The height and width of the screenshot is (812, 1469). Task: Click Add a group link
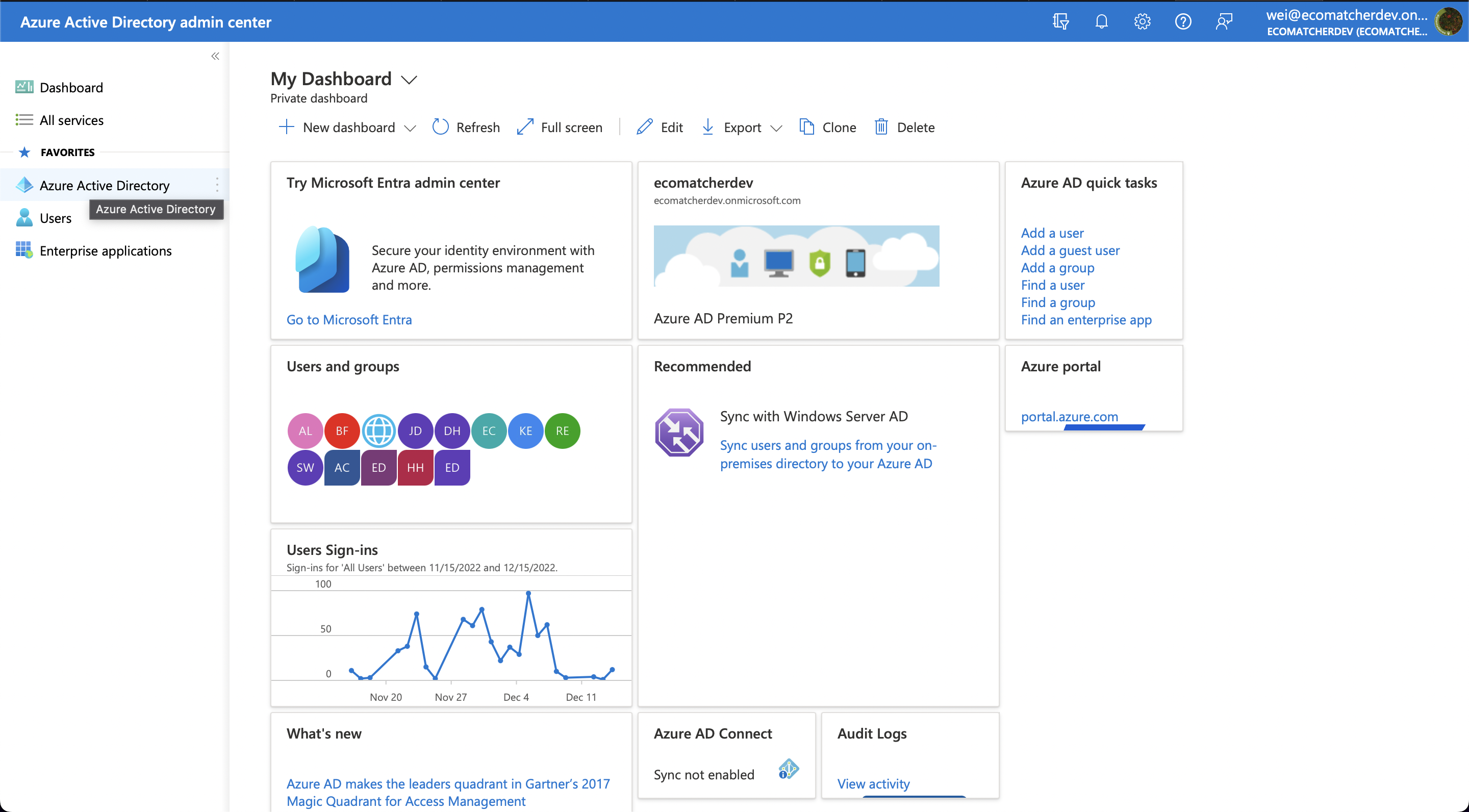[x=1057, y=267]
